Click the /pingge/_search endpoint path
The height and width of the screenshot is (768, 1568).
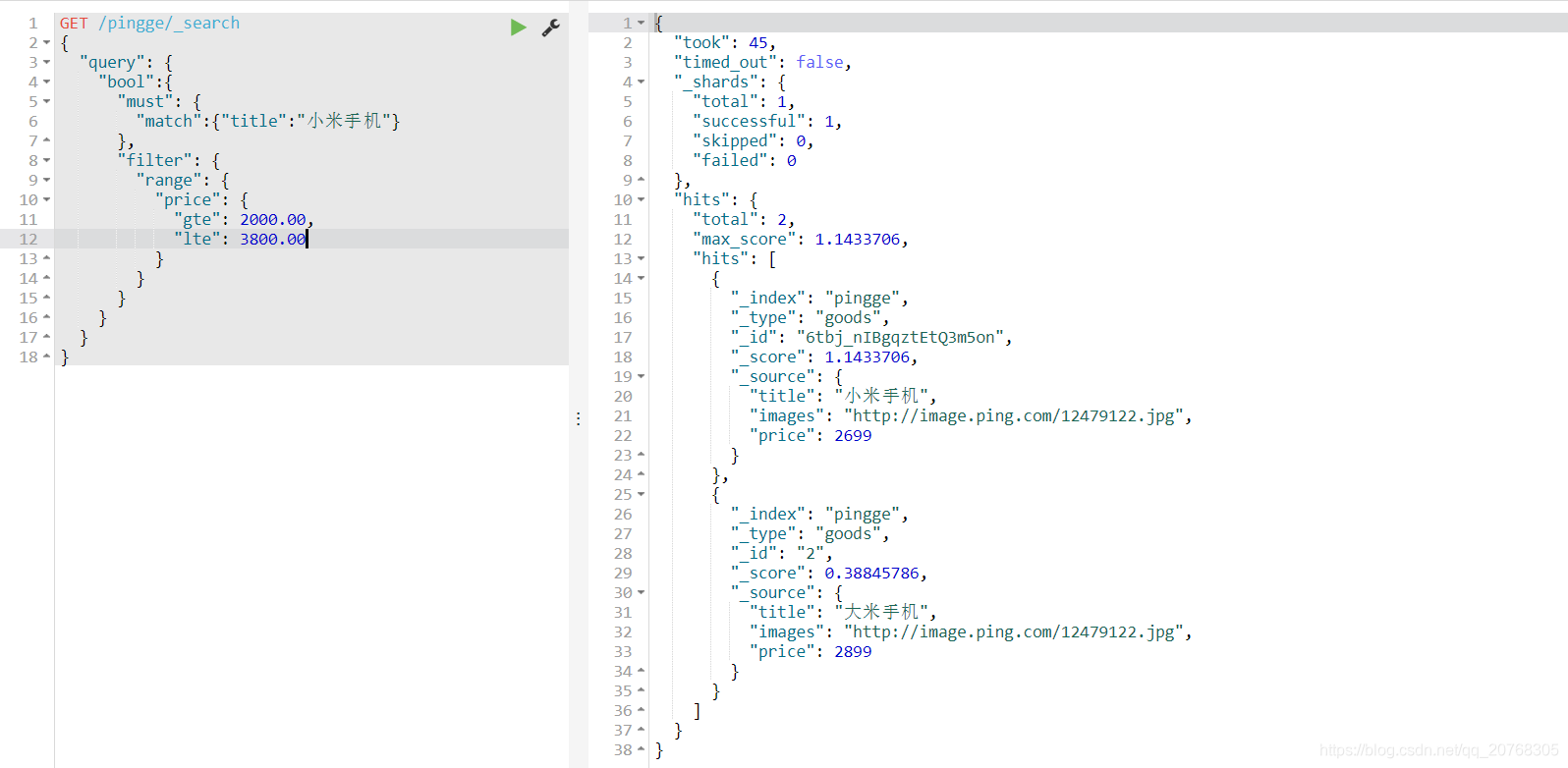click(x=169, y=24)
